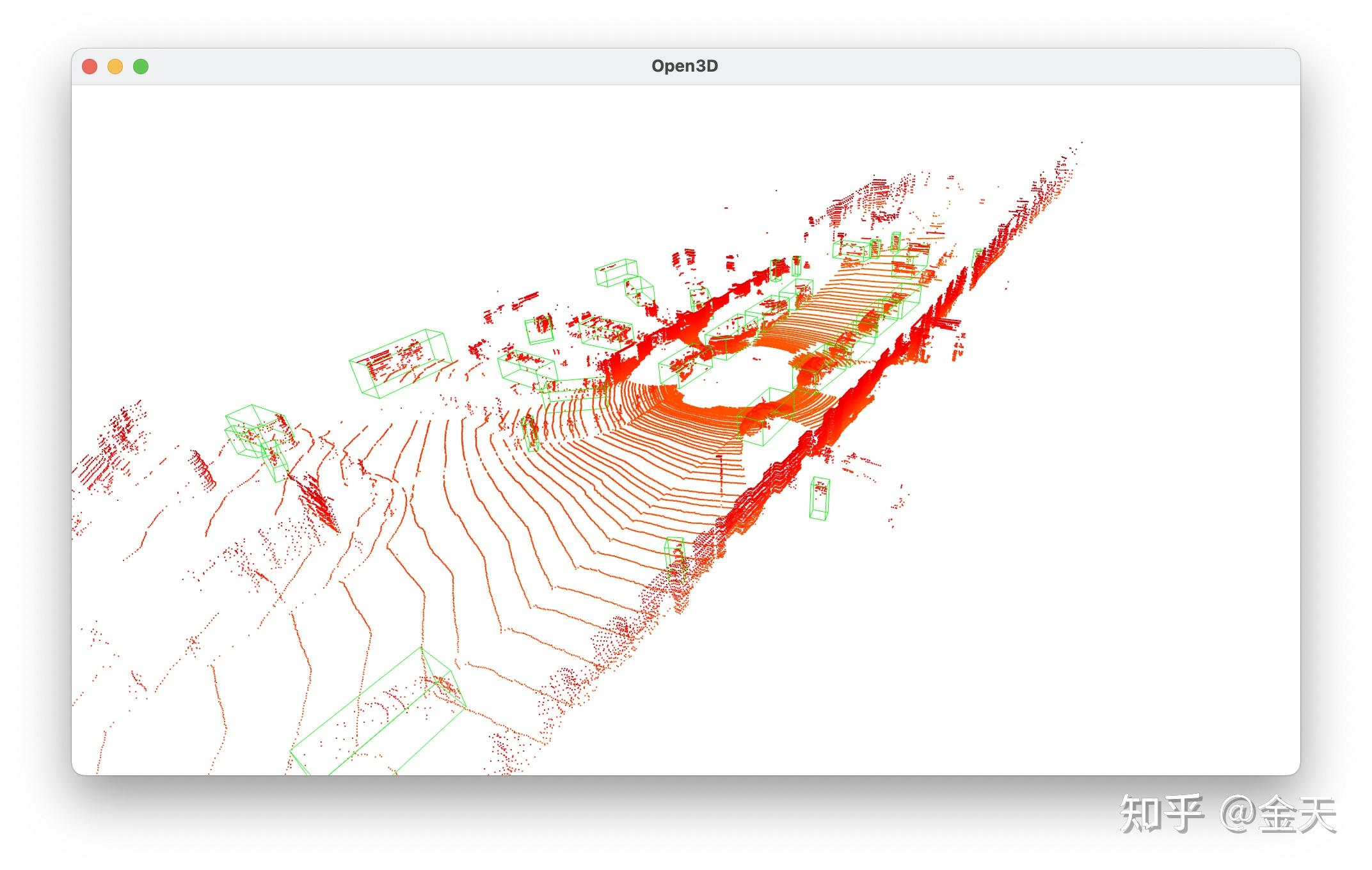
Task: Click the isolated tall box outside right wall
Action: 819,498
